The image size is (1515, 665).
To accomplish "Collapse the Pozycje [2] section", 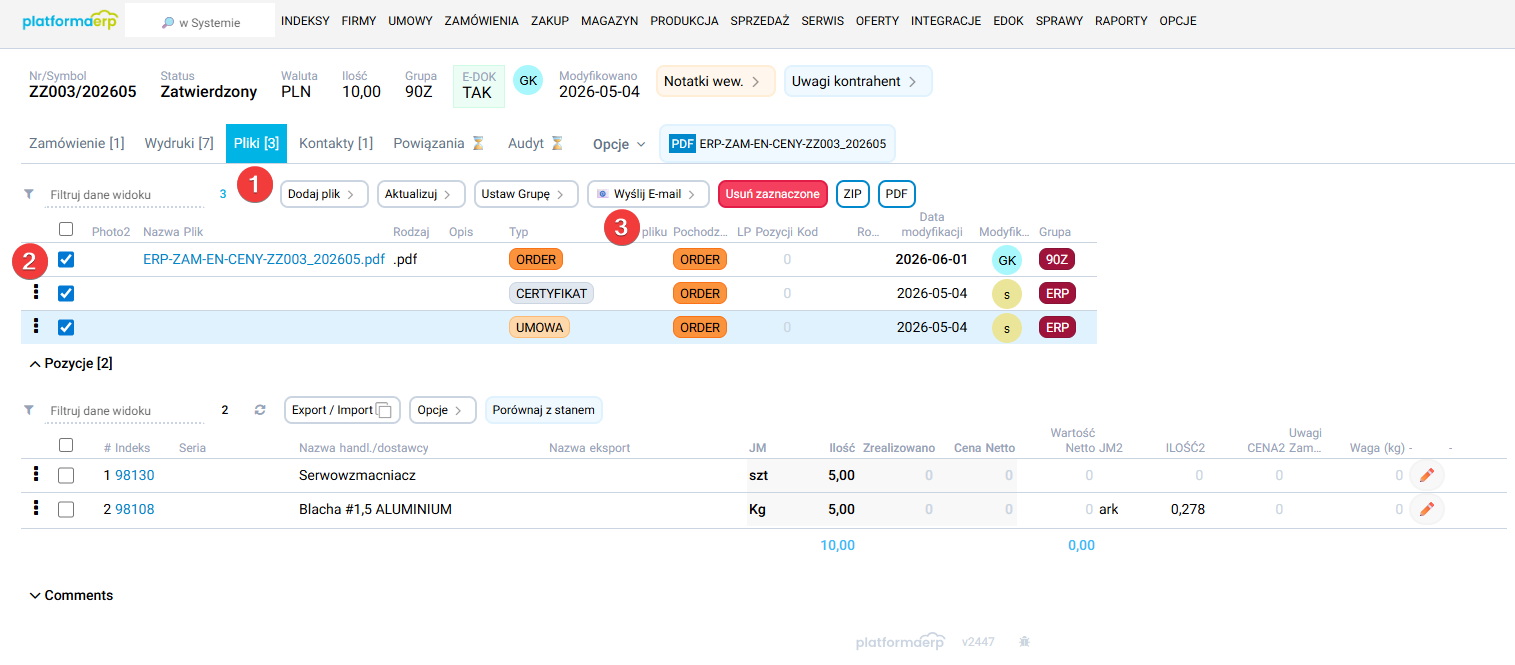I will [x=71, y=363].
